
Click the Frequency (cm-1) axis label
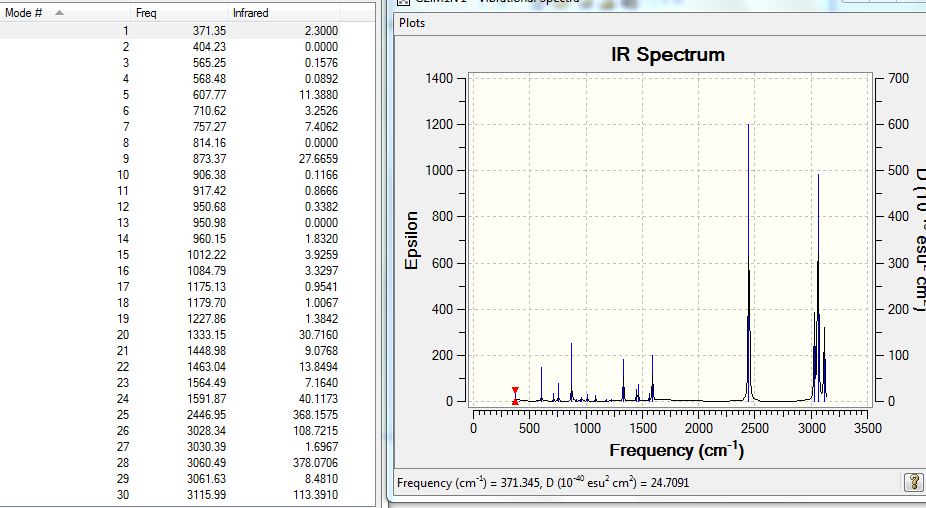coord(677,450)
